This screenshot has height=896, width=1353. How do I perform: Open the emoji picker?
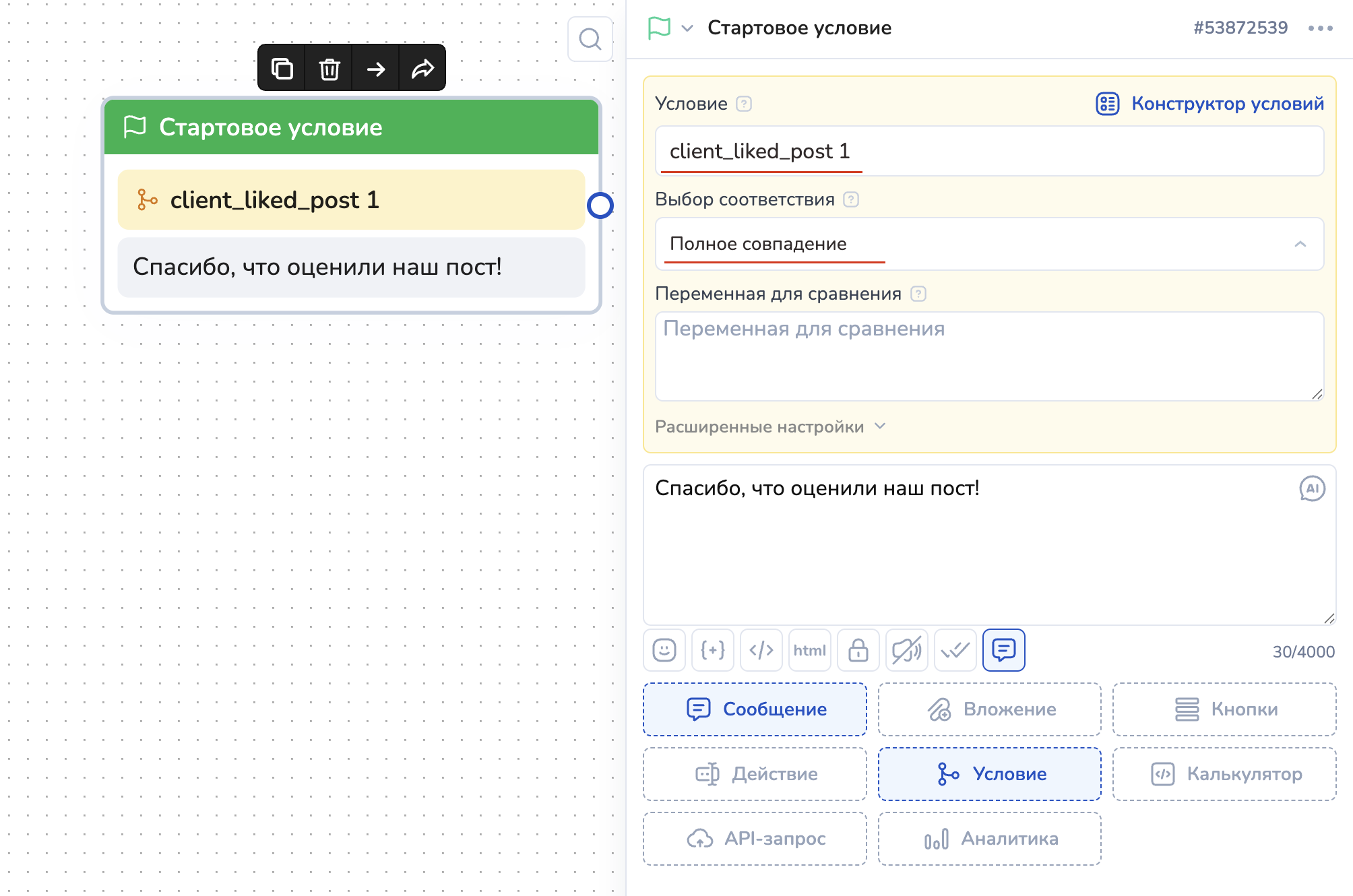click(664, 650)
